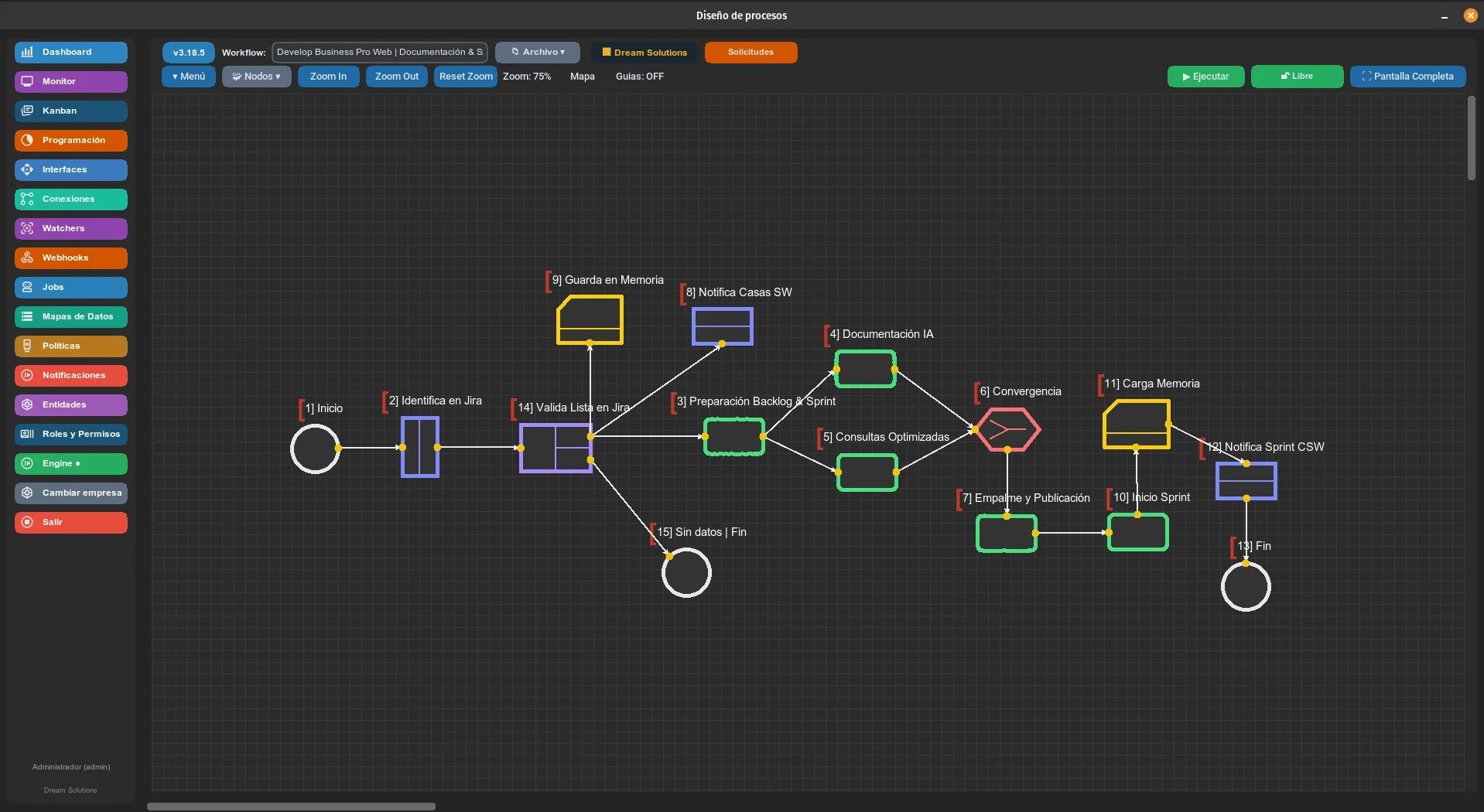The height and width of the screenshot is (812, 1484).
Task: Open the Dashboard sidebar item
Action: (70, 52)
